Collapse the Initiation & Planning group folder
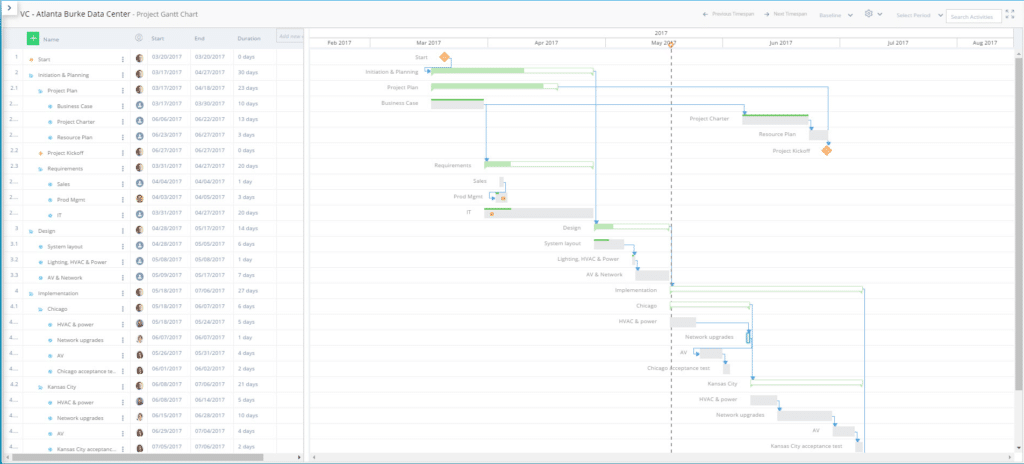 (31, 75)
